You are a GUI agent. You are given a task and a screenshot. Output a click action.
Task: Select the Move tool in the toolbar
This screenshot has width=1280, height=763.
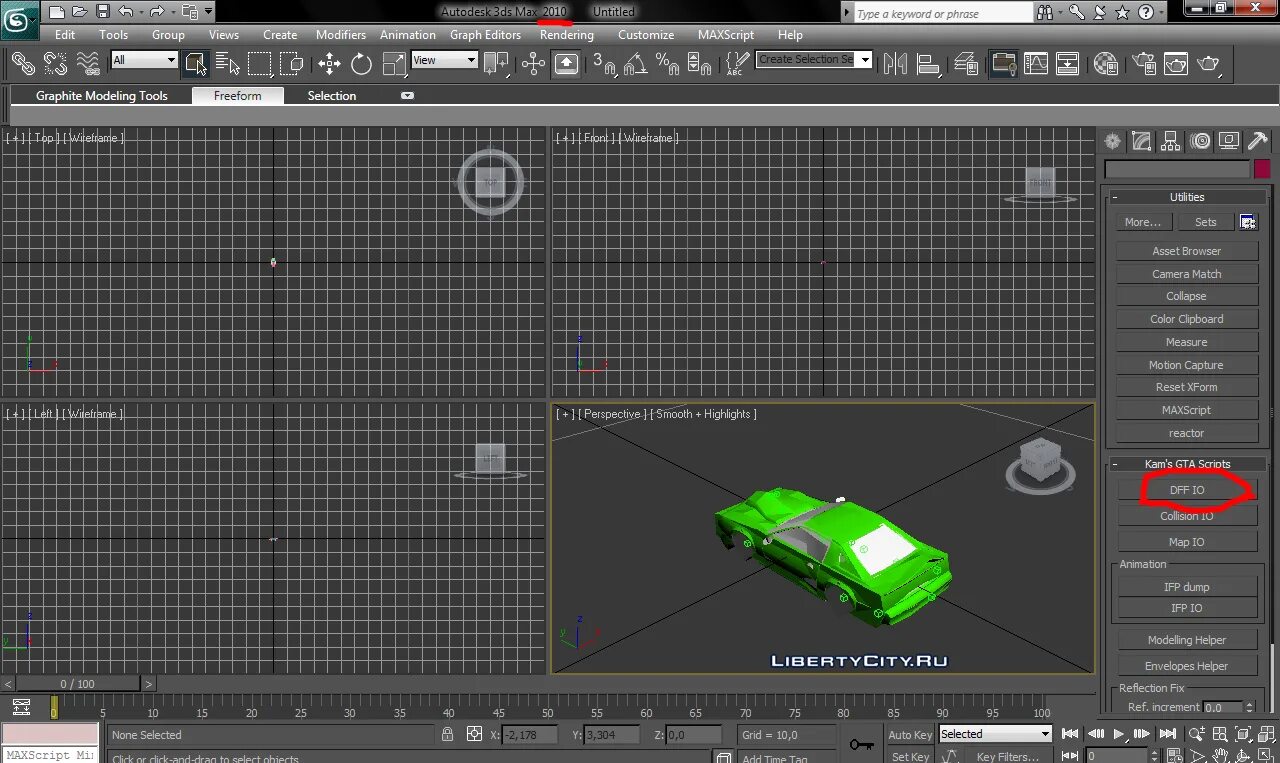tap(329, 64)
